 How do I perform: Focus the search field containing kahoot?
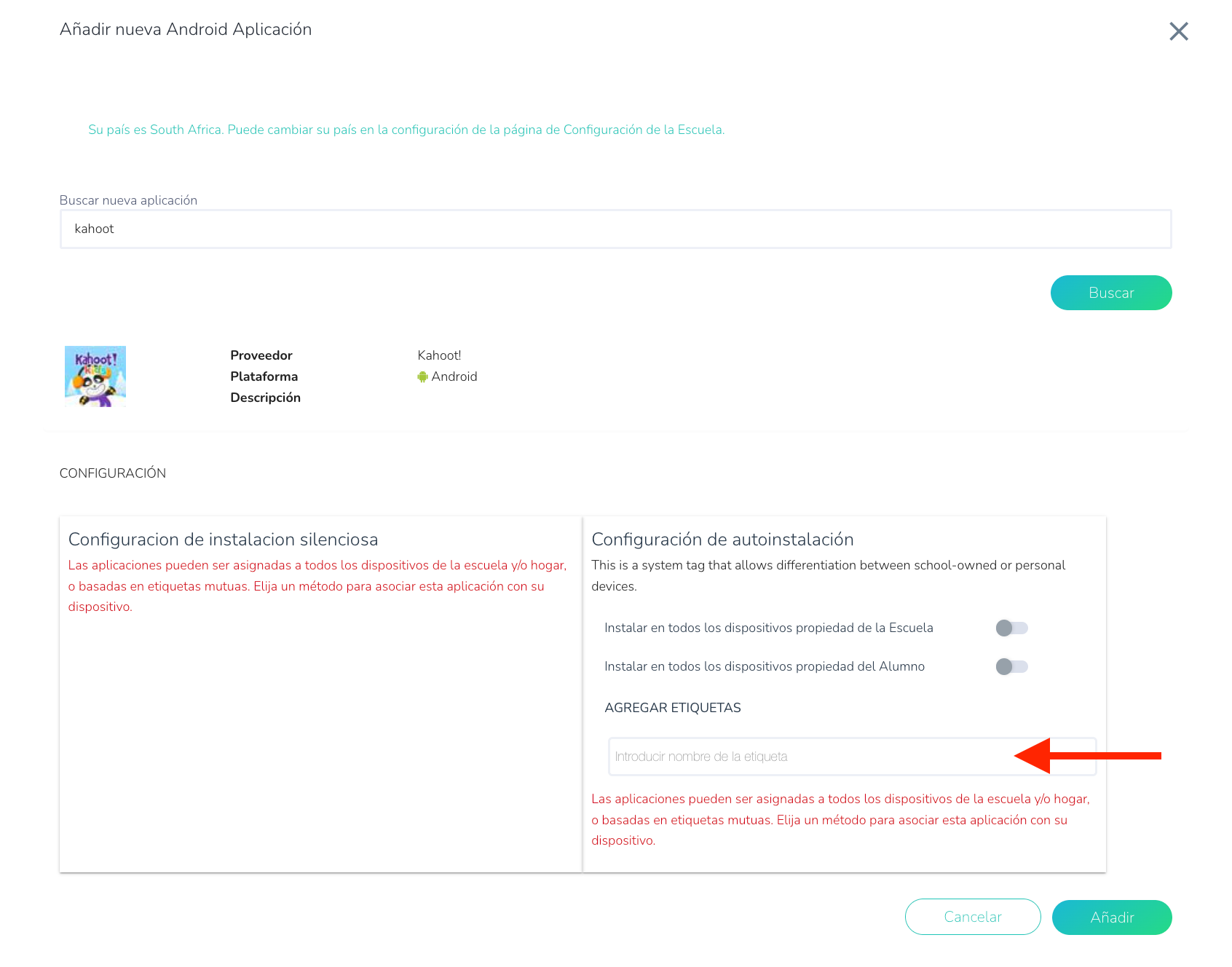[615, 229]
